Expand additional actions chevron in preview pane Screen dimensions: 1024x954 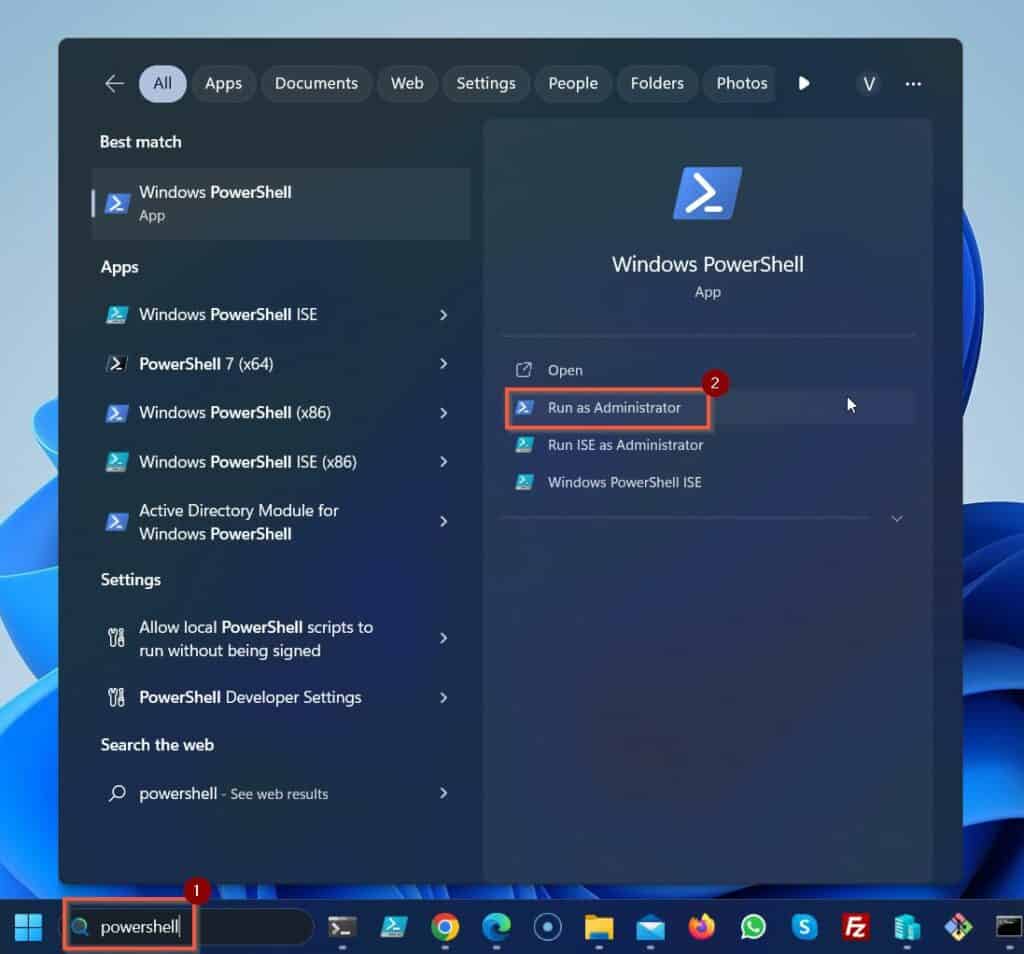[897, 519]
